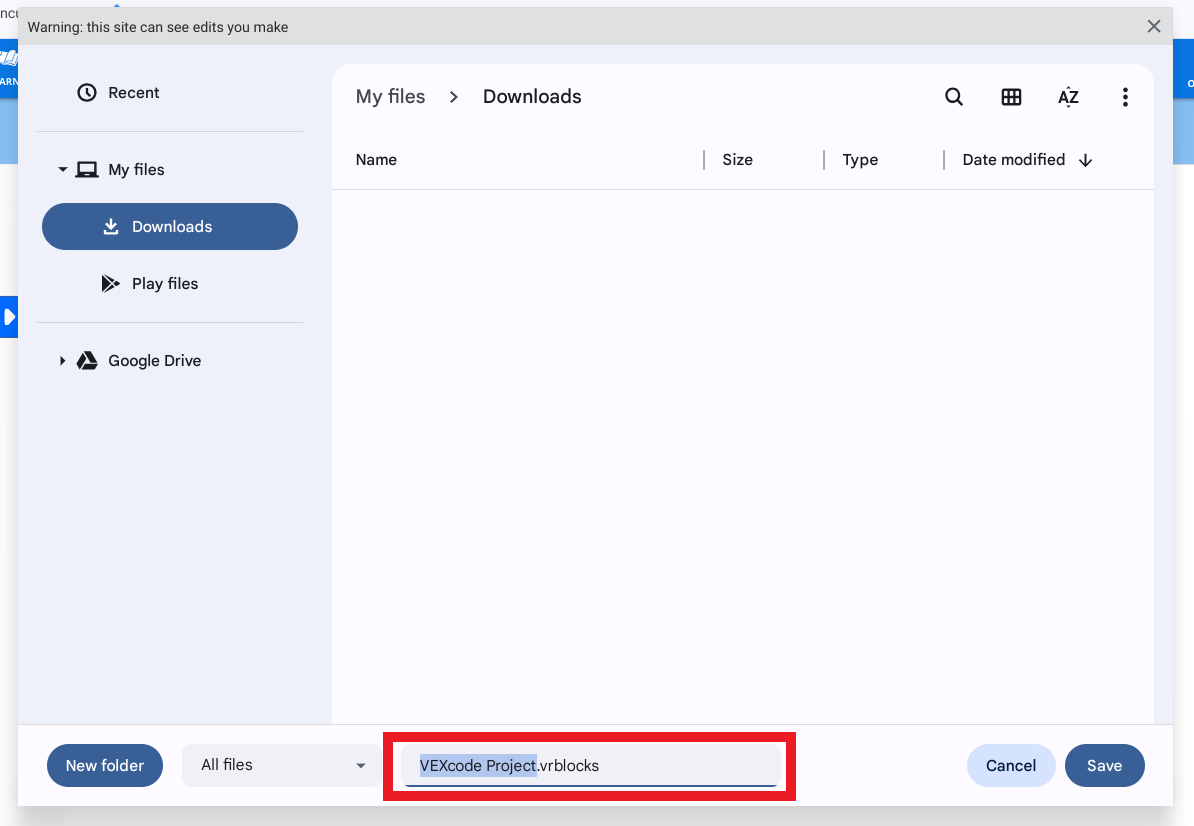The image size is (1194, 826).
Task: Expand the Google Drive tree item
Action: 62,360
